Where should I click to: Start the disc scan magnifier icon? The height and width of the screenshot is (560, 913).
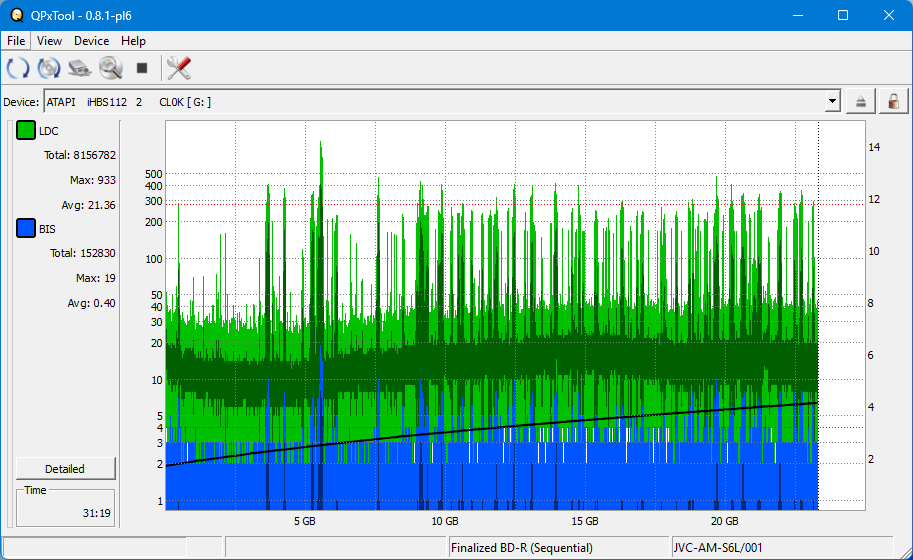point(110,68)
